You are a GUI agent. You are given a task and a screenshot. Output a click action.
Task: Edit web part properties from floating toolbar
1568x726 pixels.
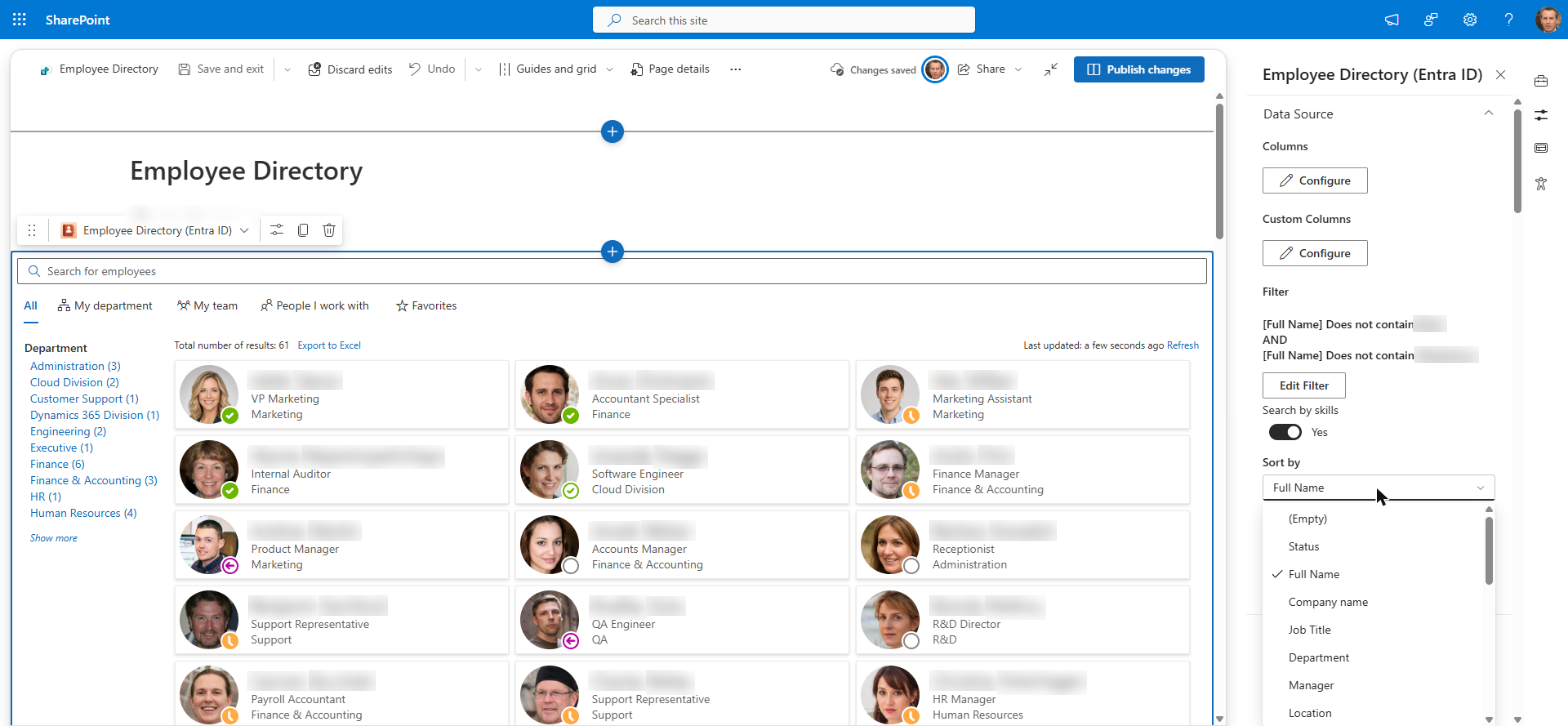[277, 230]
